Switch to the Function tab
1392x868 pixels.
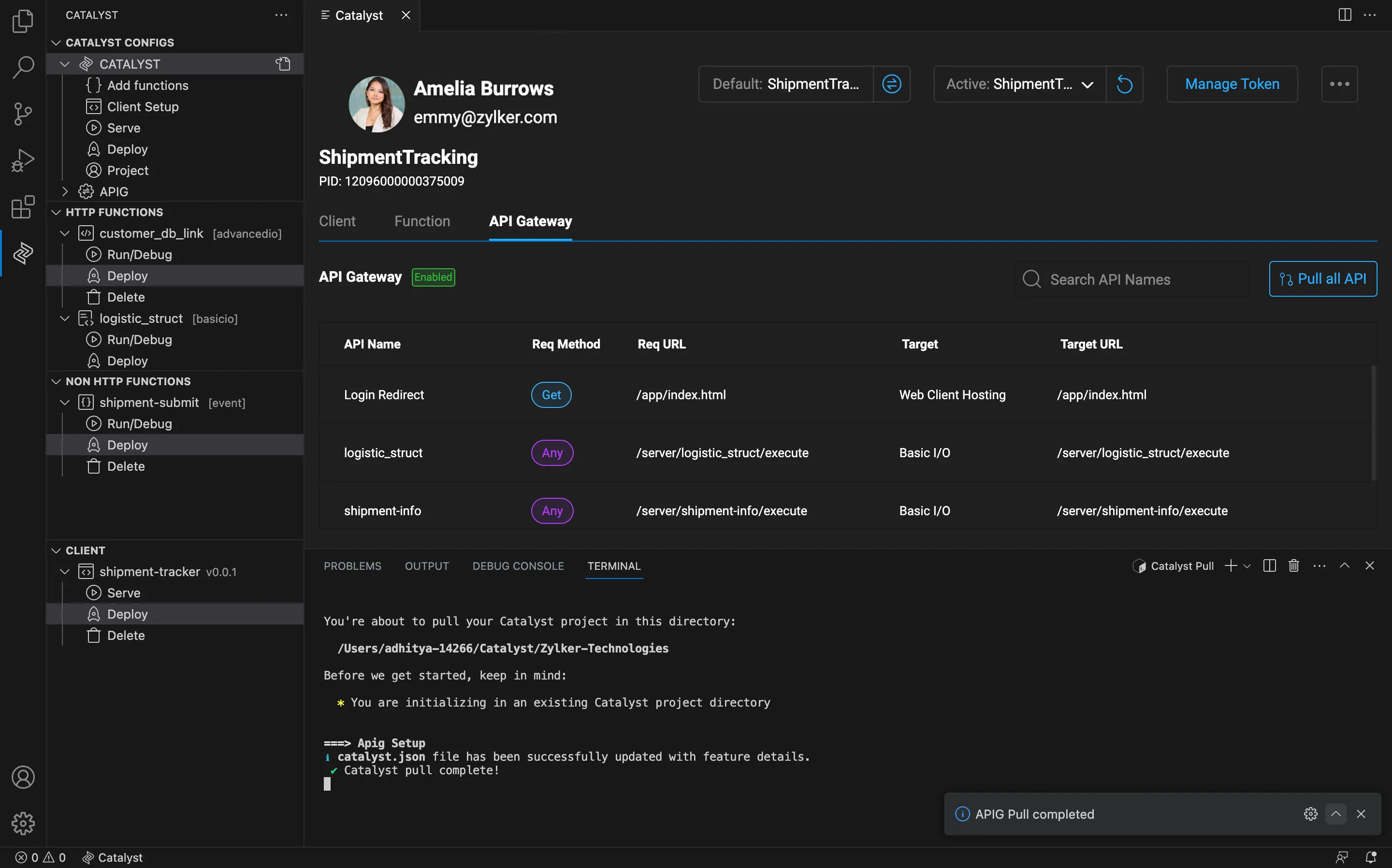422,221
